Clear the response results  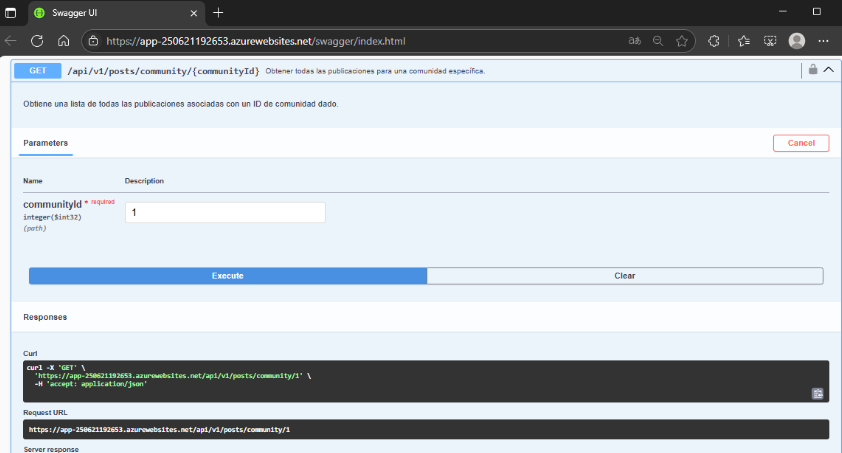[x=625, y=276]
